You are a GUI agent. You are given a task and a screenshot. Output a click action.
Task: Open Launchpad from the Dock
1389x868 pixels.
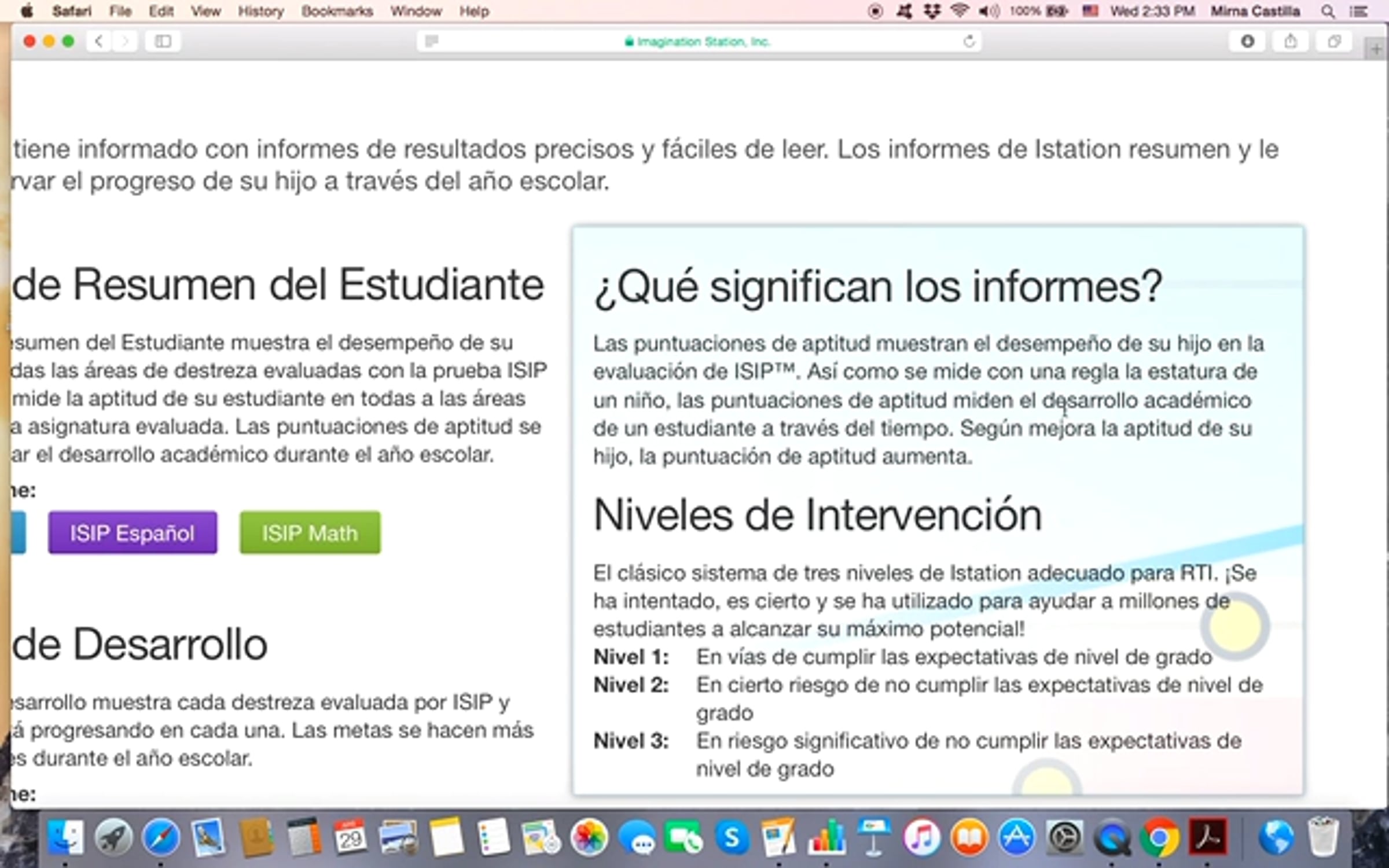113,837
